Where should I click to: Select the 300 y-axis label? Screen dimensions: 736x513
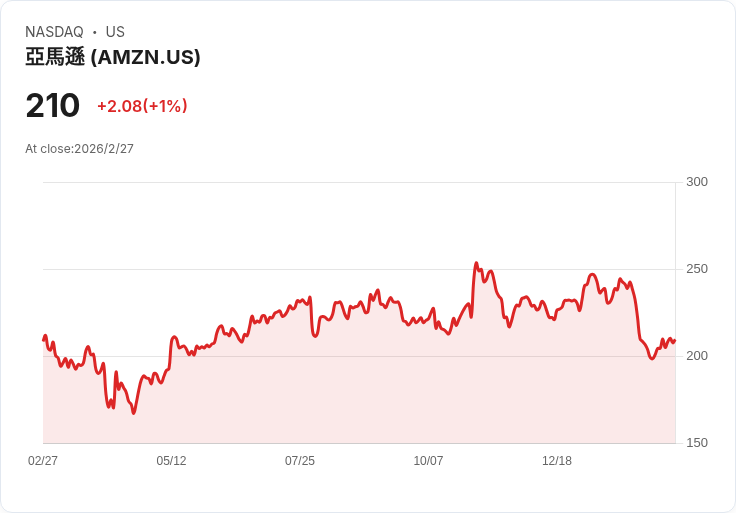click(697, 182)
